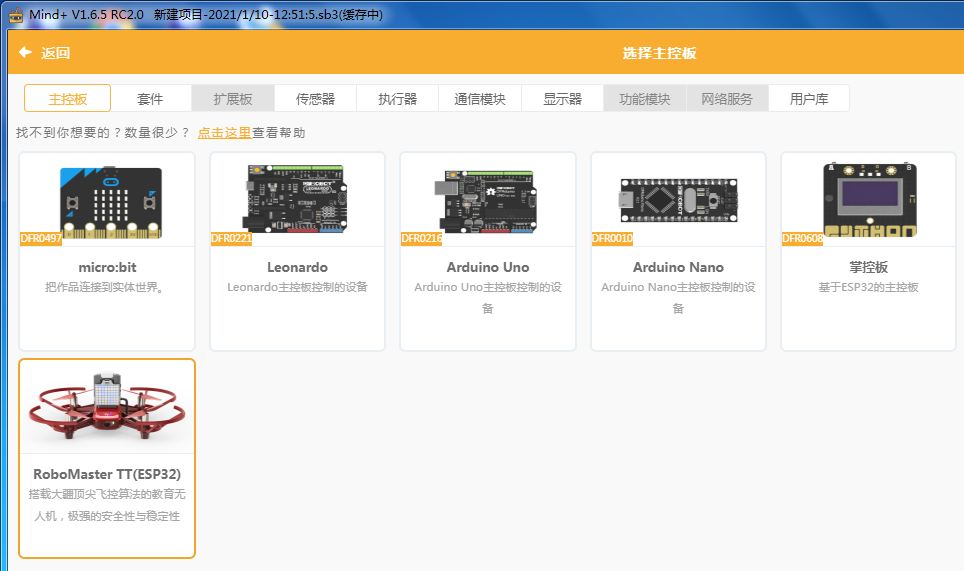Click the Leonardo title text
This screenshot has height=571, width=964.
(298, 267)
